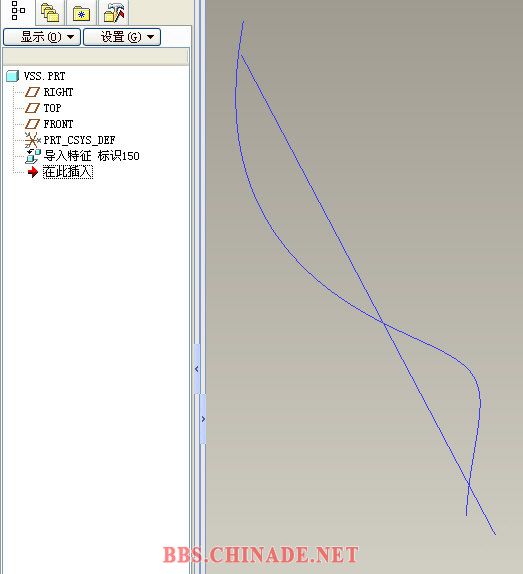Open the Connections tab with hammer icon
Viewport: 523px width, 574px height.
(114, 12)
